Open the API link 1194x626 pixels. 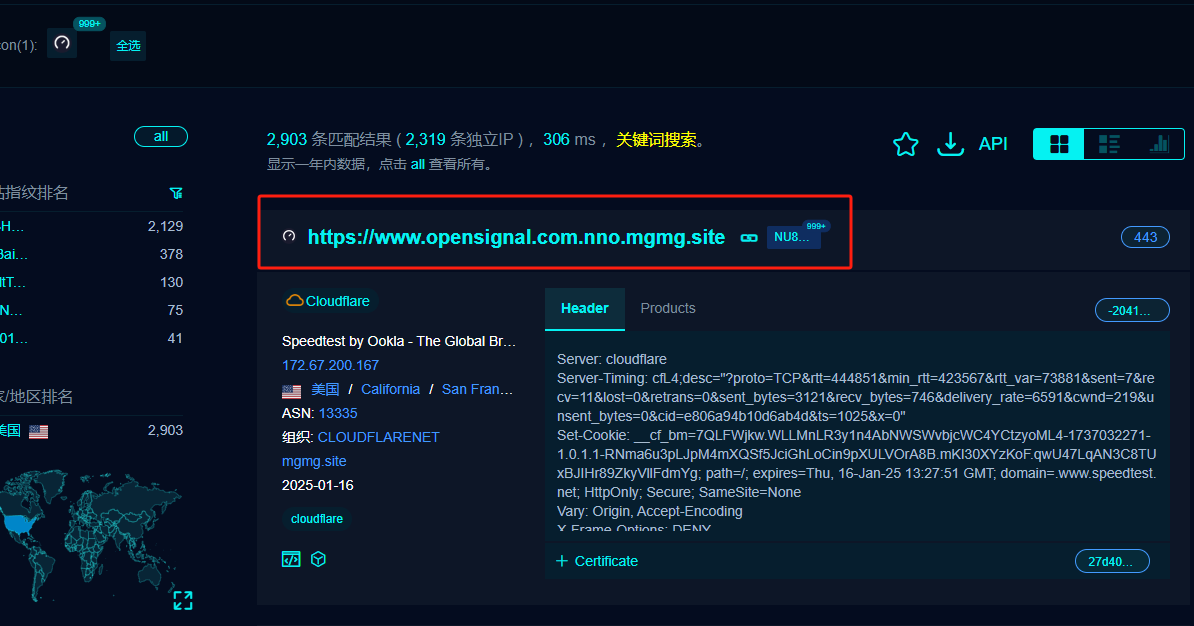click(x=993, y=144)
